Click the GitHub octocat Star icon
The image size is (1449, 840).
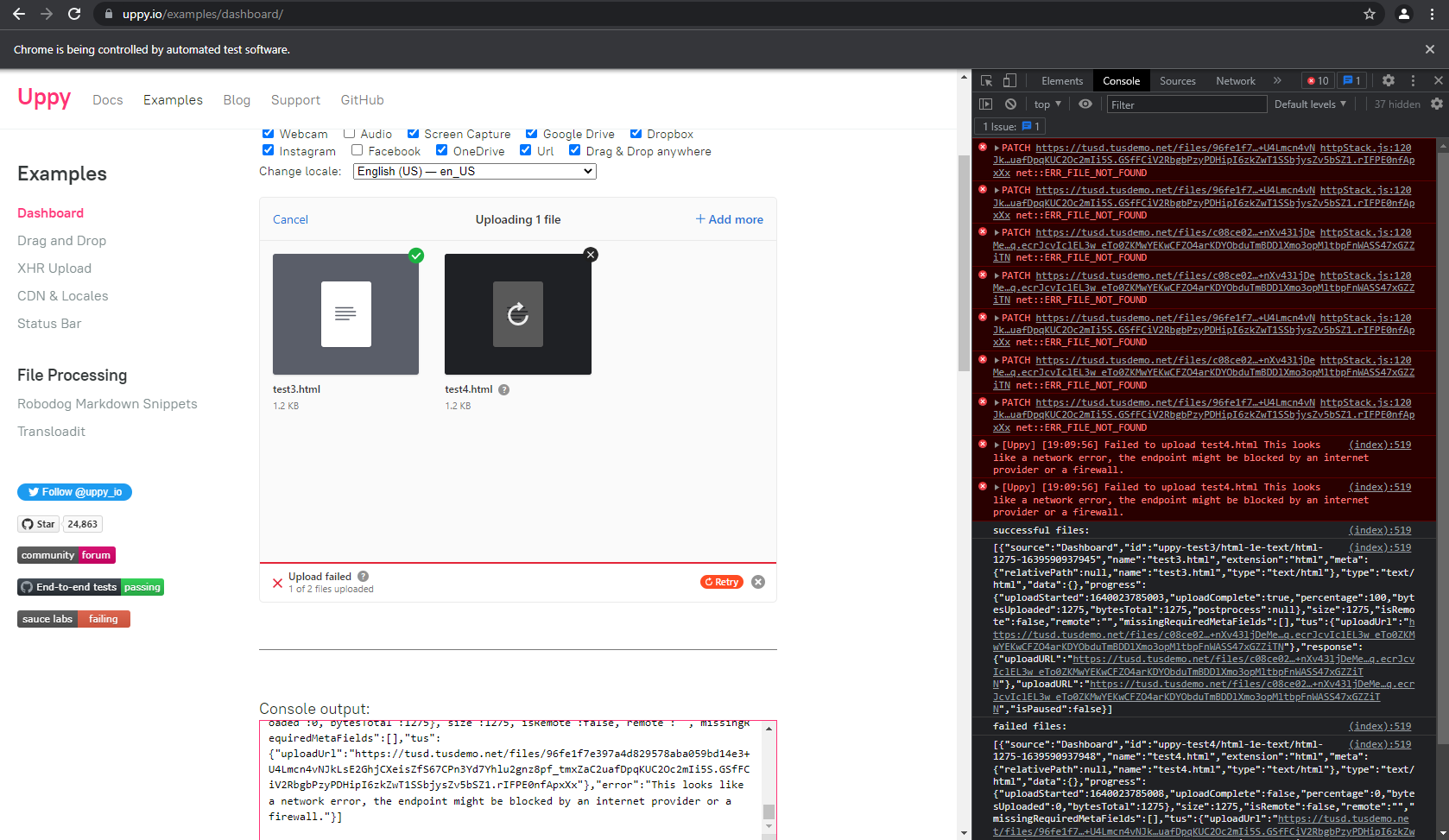pyautogui.click(x=27, y=523)
